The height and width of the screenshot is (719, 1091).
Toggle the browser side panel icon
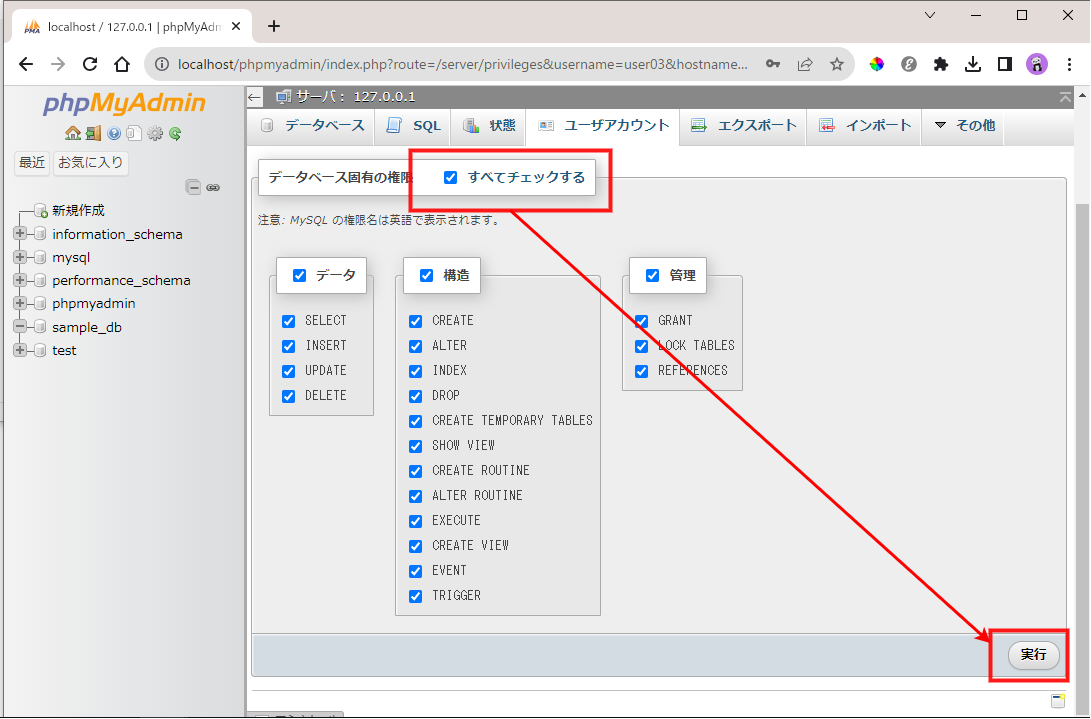coord(1005,64)
